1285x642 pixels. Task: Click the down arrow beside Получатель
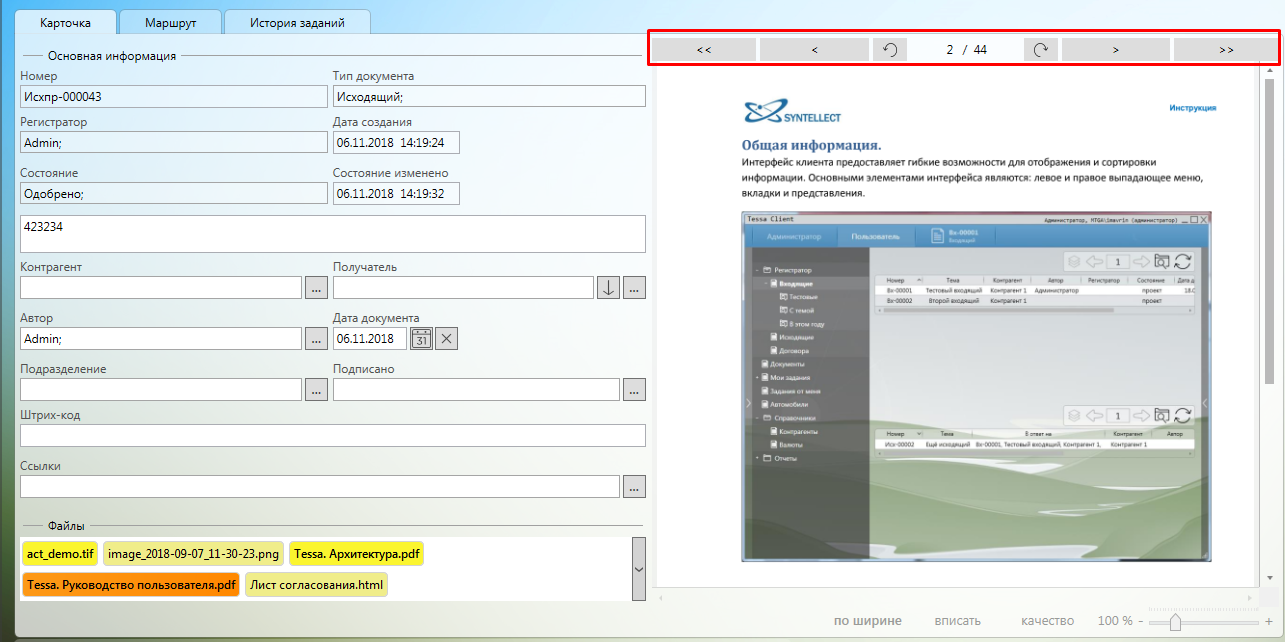[x=608, y=288]
